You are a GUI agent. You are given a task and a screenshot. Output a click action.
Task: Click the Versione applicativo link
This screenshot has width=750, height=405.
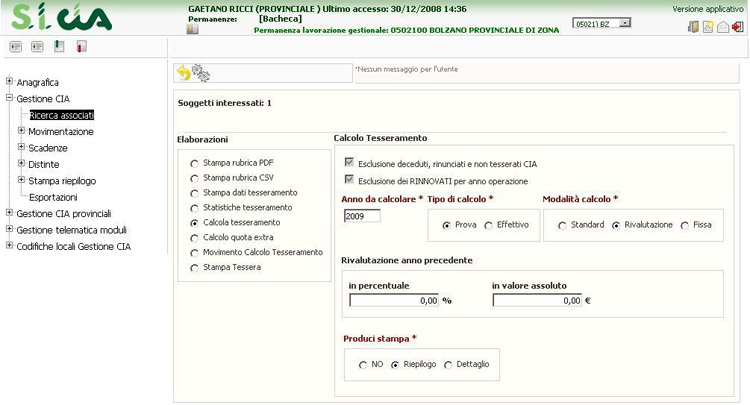coord(708,9)
